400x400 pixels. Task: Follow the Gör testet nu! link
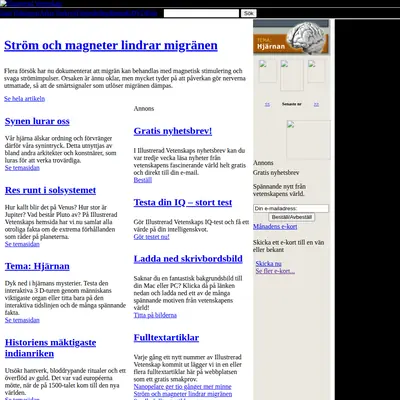151,237
